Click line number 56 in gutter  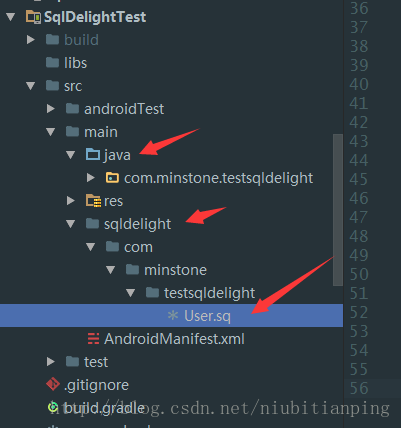(359, 388)
